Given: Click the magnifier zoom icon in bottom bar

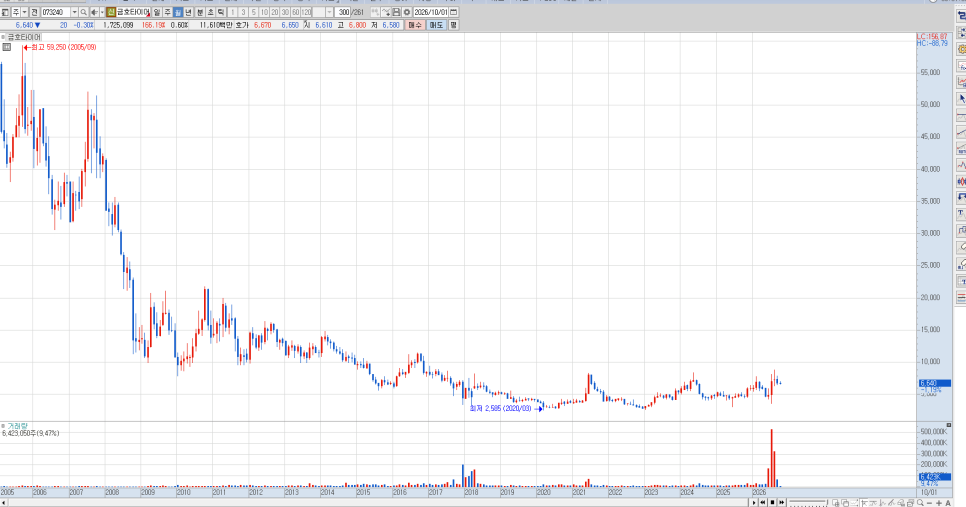Looking at the screenshot, I should tap(920, 503).
